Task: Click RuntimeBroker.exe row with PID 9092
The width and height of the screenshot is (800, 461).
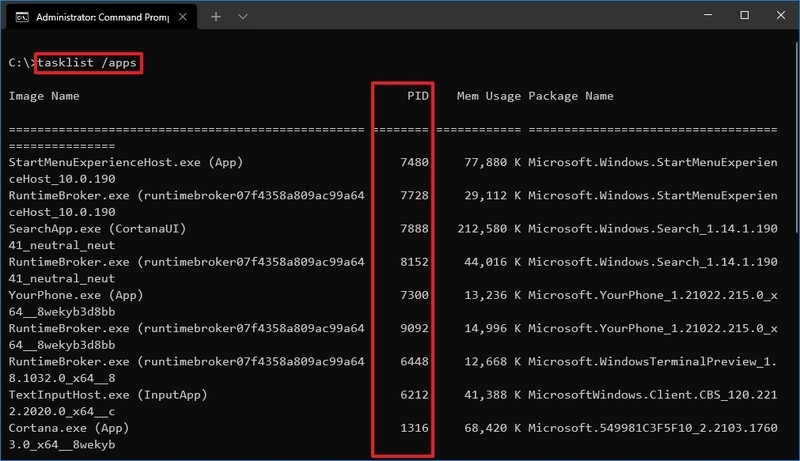Action: coord(187,328)
